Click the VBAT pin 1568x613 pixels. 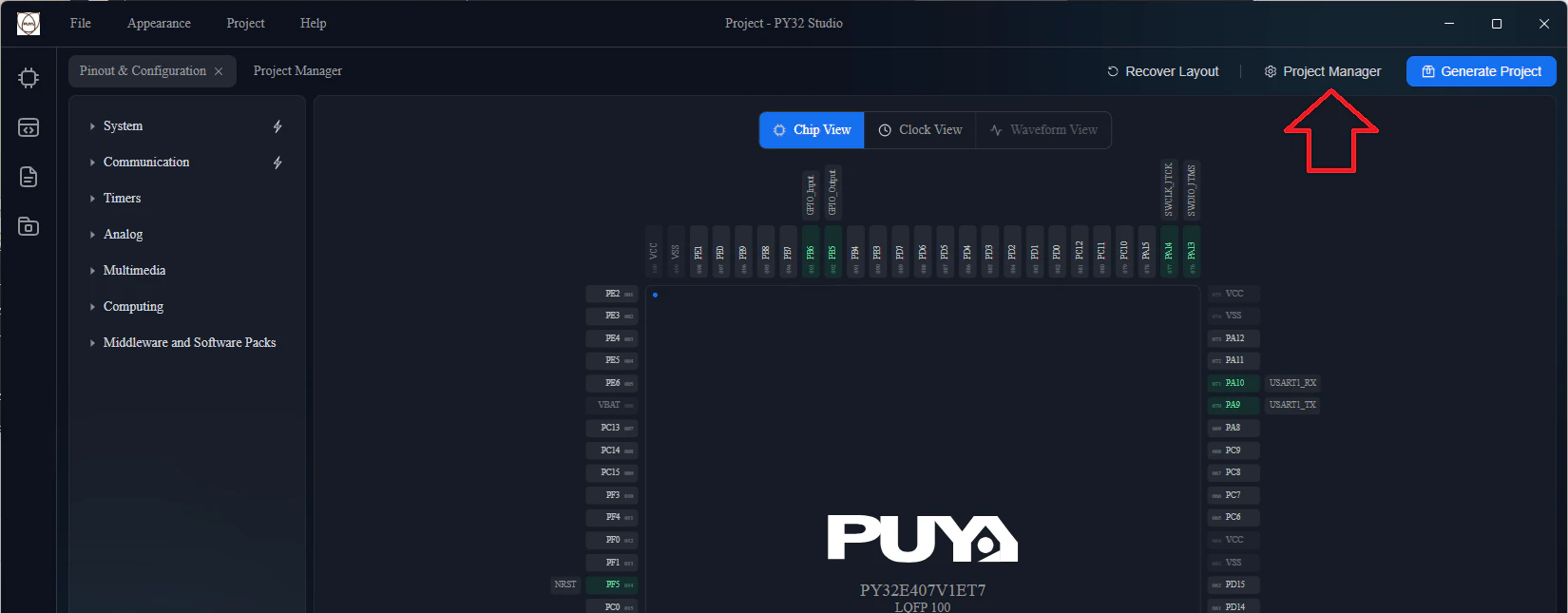(x=612, y=405)
